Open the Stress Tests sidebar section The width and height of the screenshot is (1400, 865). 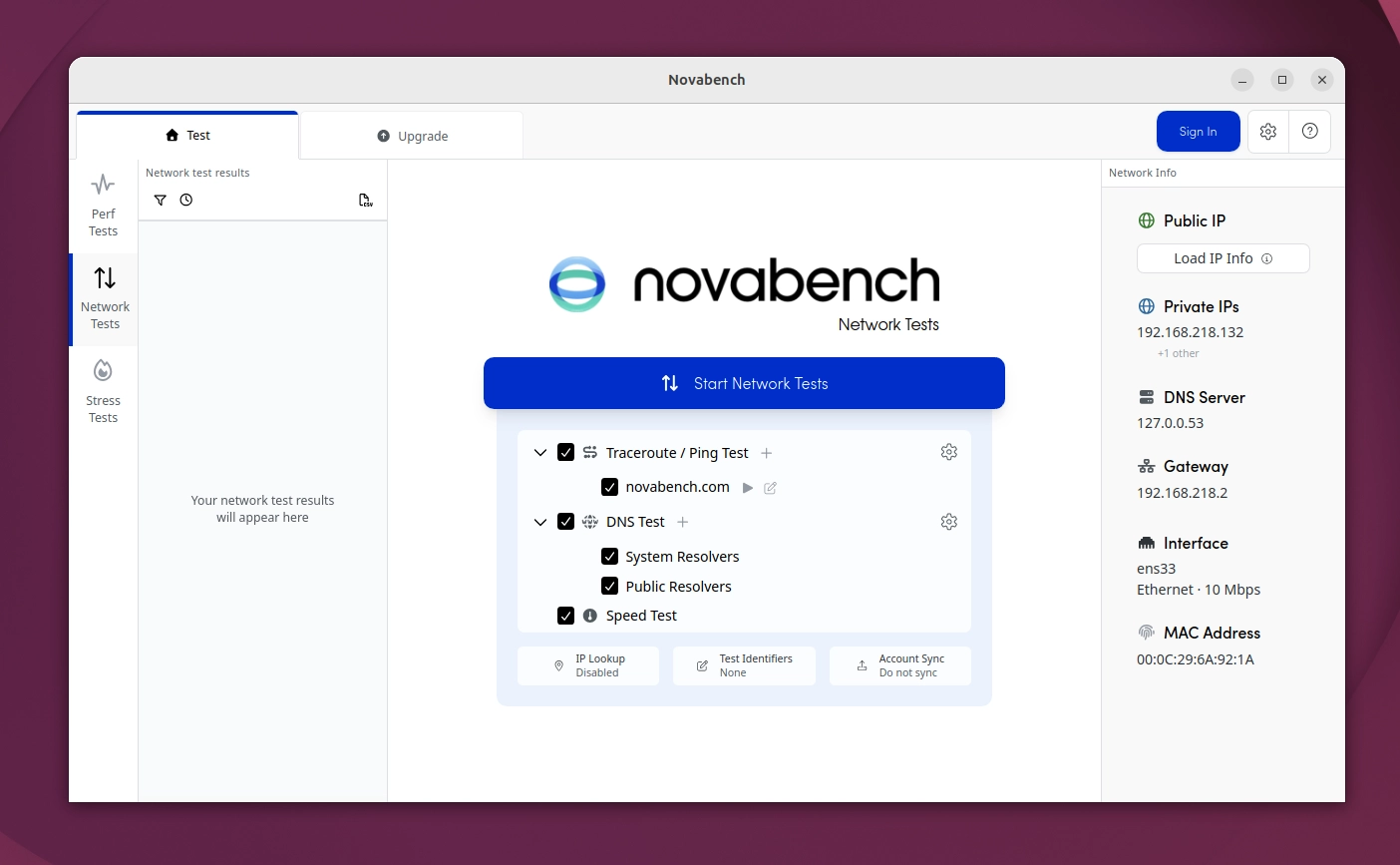click(x=103, y=392)
